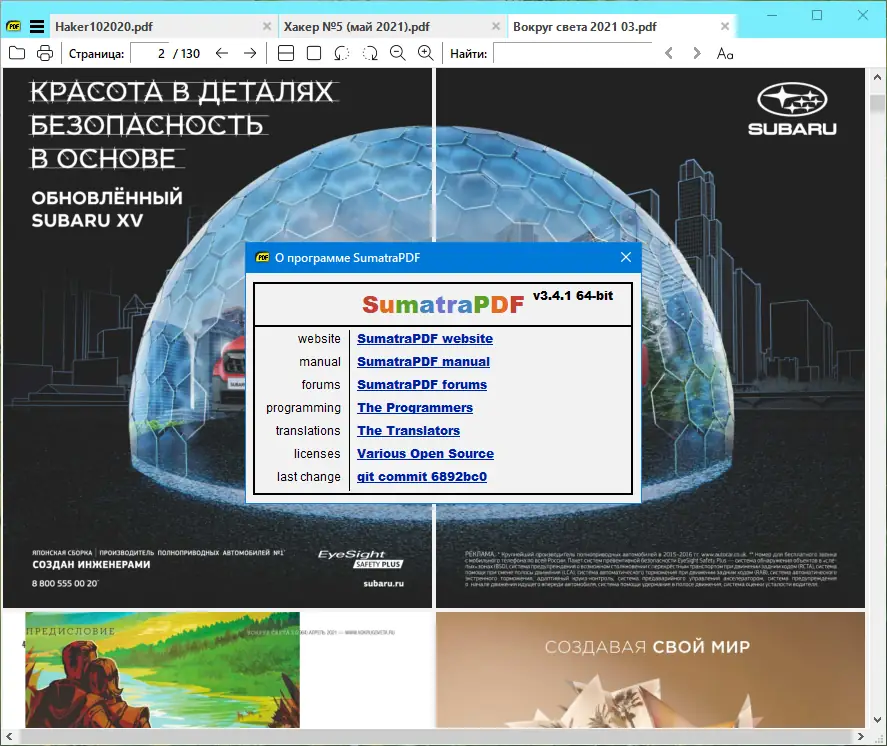This screenshot has height=746, width=887.
Task: Click the vertical scrollbar up arrow
Action: click(x=877, y=77)
